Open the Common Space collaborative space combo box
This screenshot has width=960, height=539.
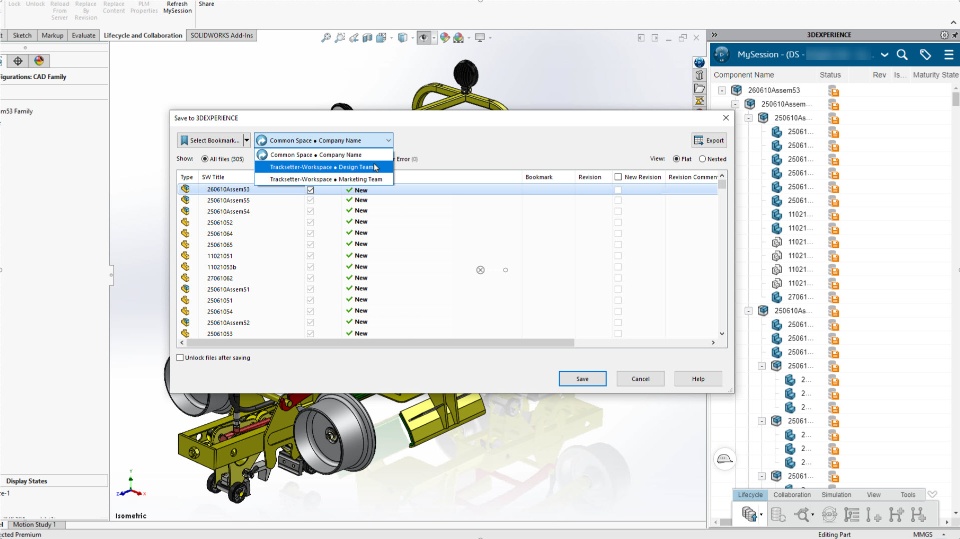pos(324,140)
